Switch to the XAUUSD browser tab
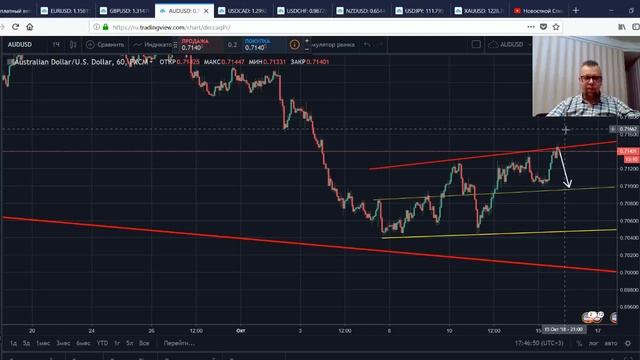640x360 pixels. pyautogui.click(x=480, y=11)
